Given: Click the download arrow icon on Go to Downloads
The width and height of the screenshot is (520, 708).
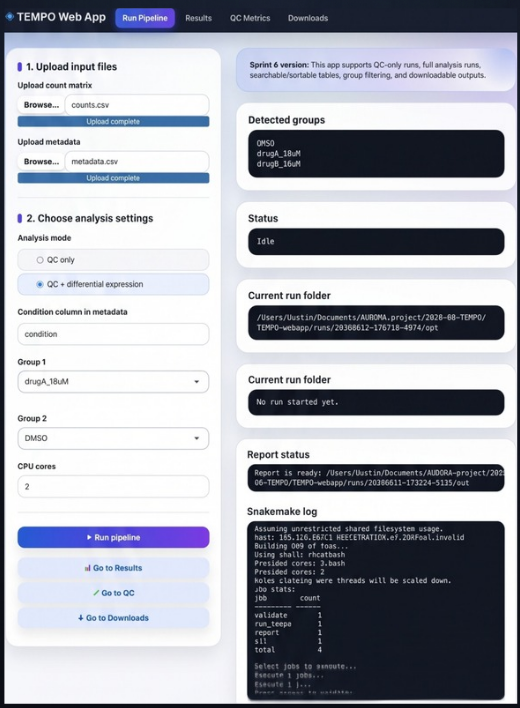Looking at the screenshot, I should [x=80, y=618].
